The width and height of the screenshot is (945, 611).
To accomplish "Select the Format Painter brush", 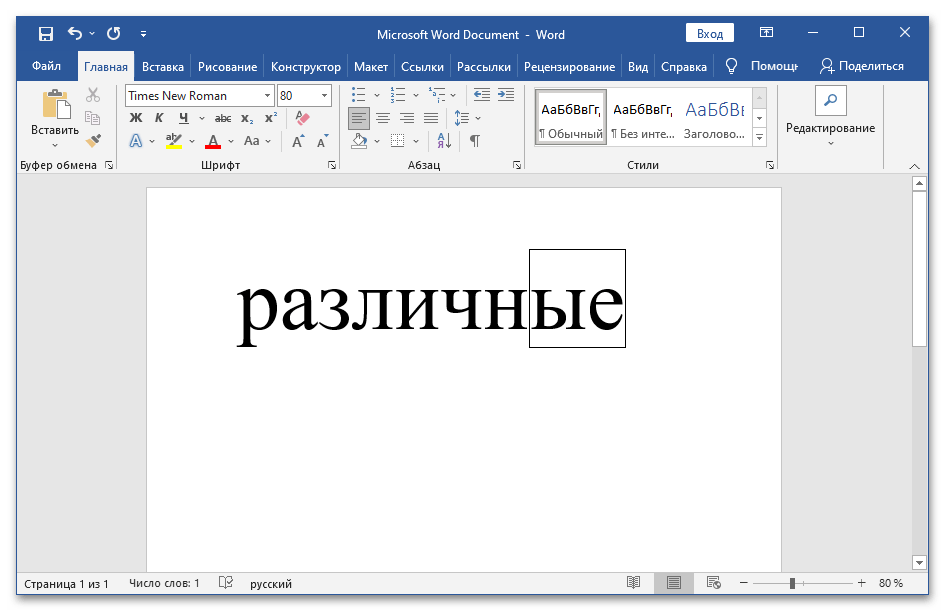I will [93, 140].
